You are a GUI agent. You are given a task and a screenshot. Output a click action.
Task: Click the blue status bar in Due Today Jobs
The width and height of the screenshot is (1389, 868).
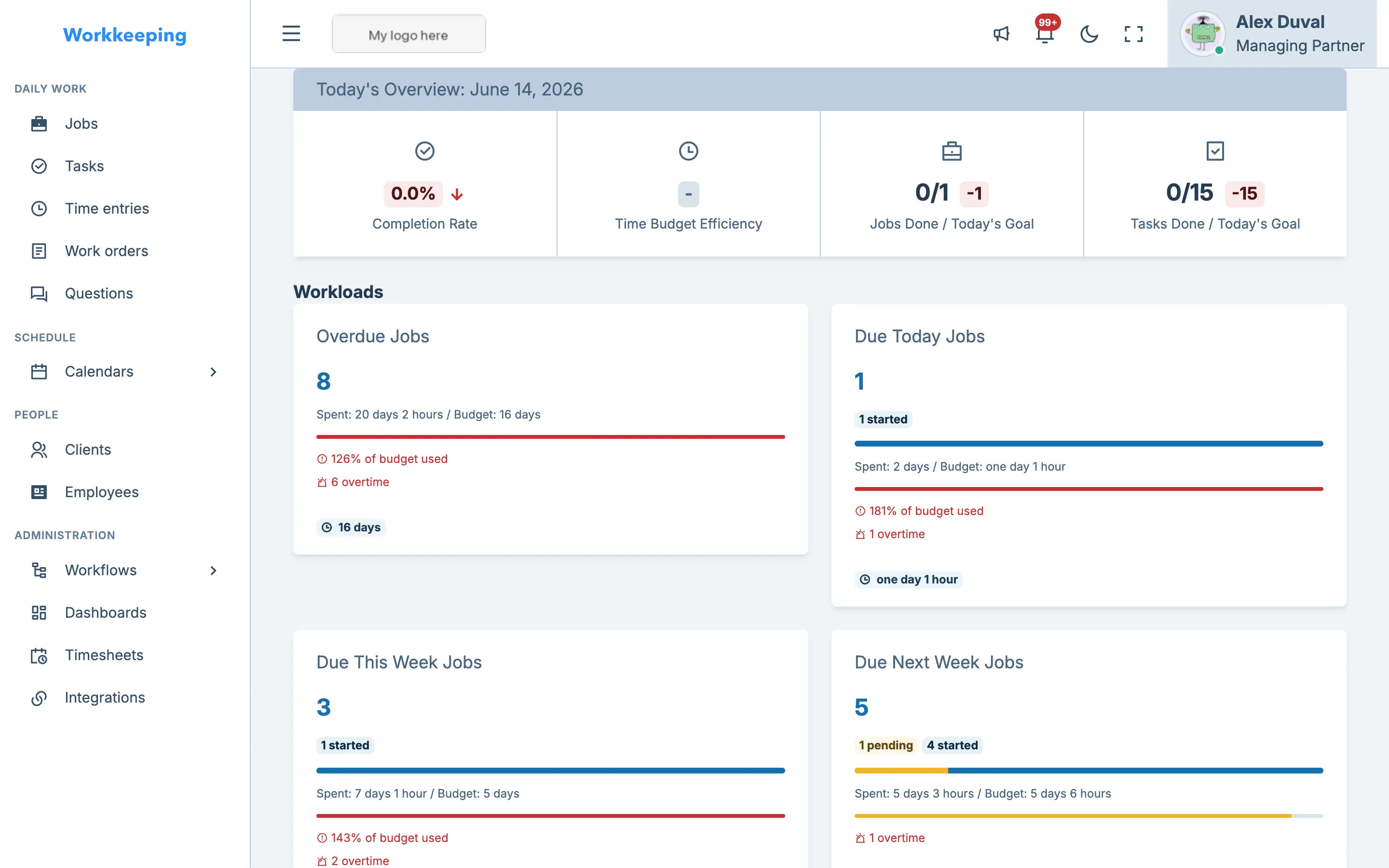[x=1089, y=444]
